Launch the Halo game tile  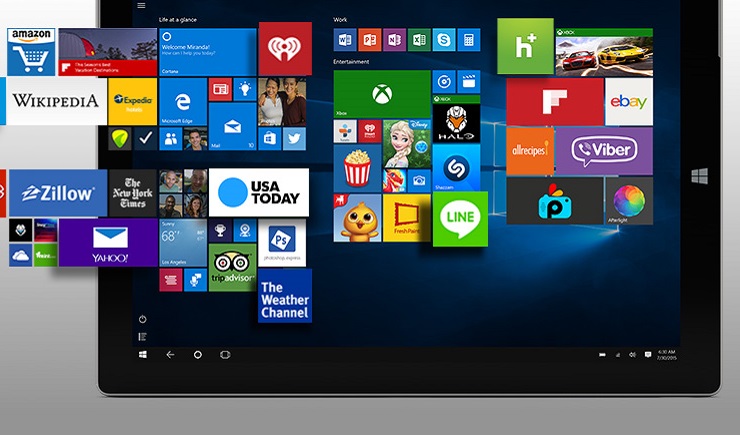pyautogui.click(x=456, y=118)
